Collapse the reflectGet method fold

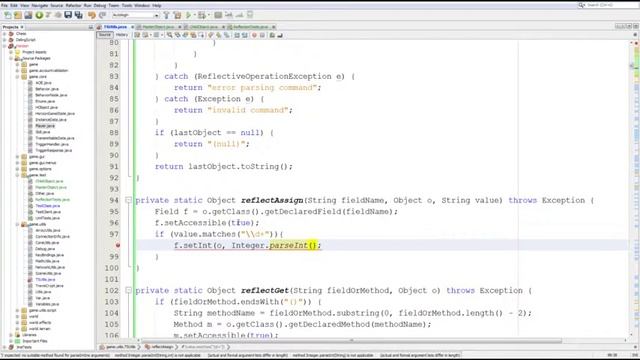pyautogui.click(x=128, y=291)
